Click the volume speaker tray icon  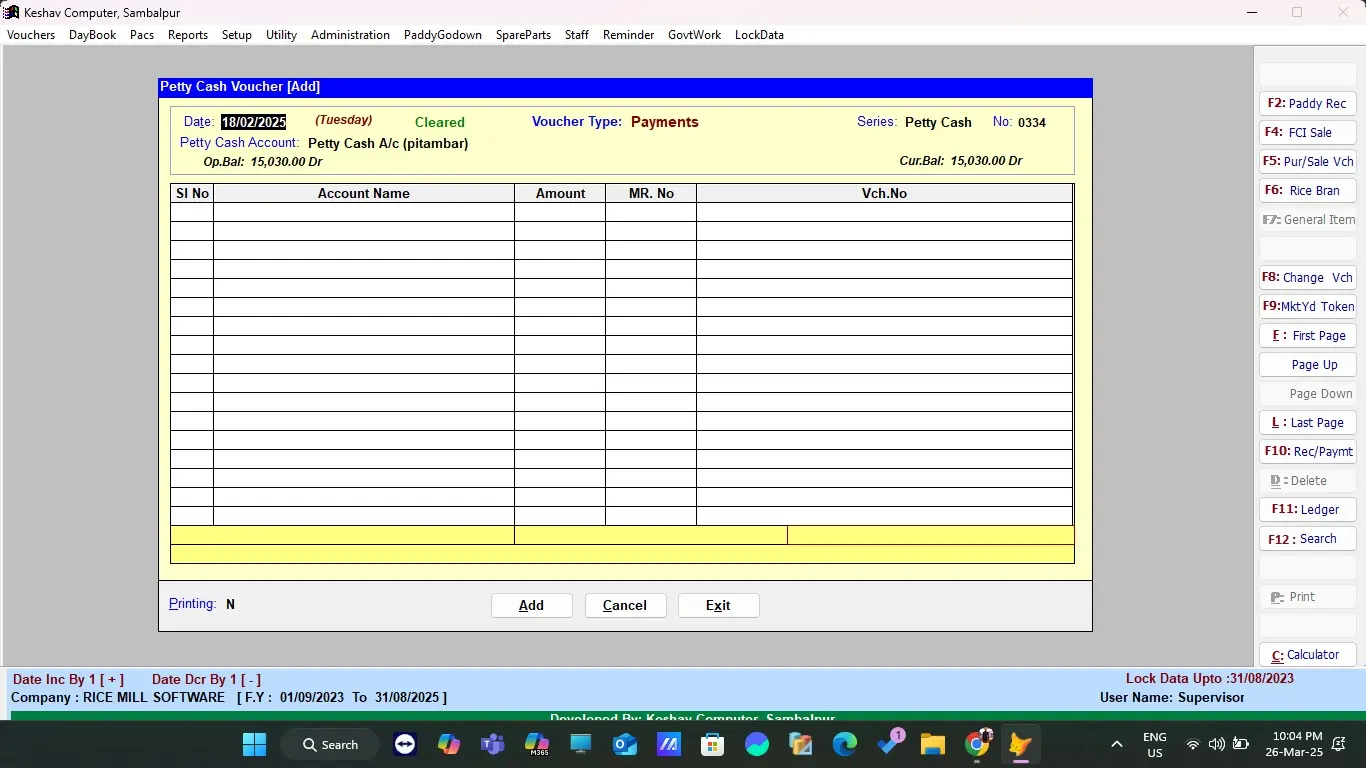point(1216,745)
